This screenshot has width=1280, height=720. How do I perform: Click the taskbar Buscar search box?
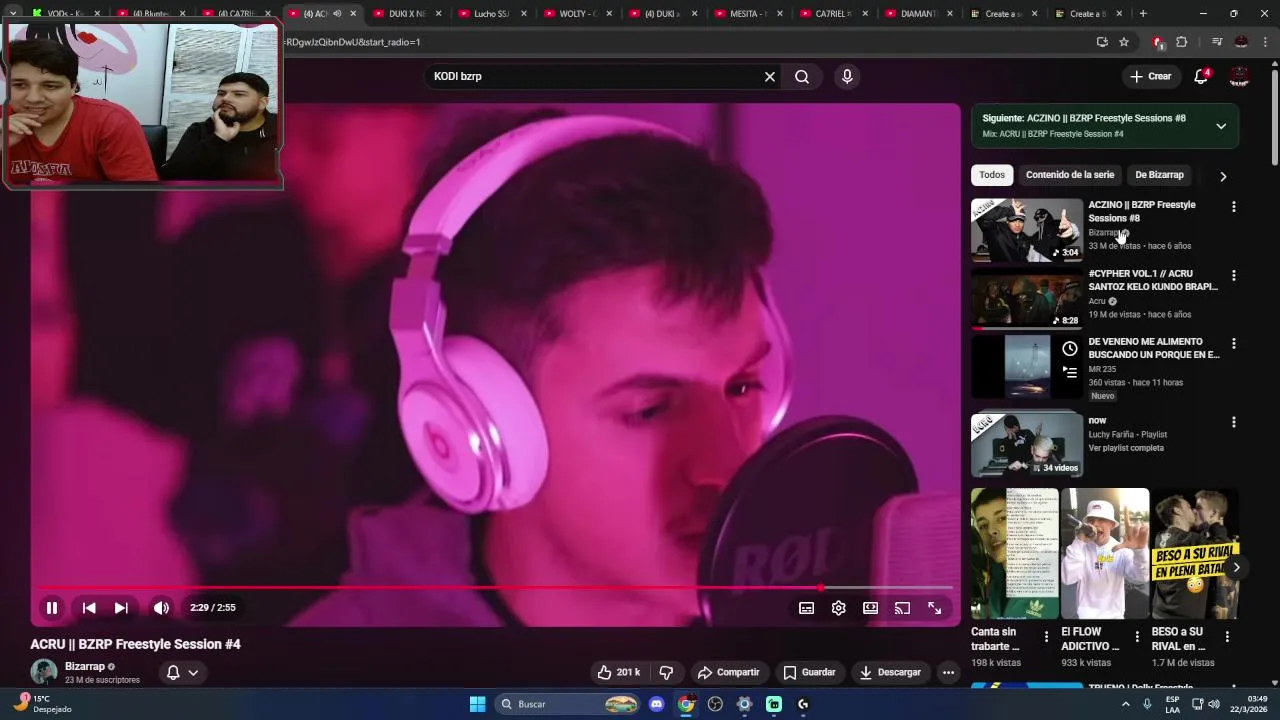pyautogui.click(x=567, y=704)
